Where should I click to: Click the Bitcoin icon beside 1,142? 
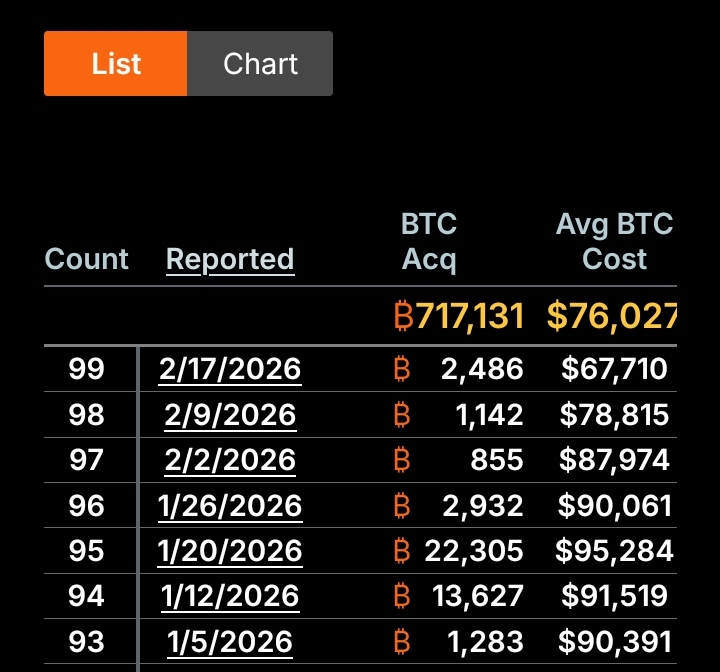coord(402,414)
